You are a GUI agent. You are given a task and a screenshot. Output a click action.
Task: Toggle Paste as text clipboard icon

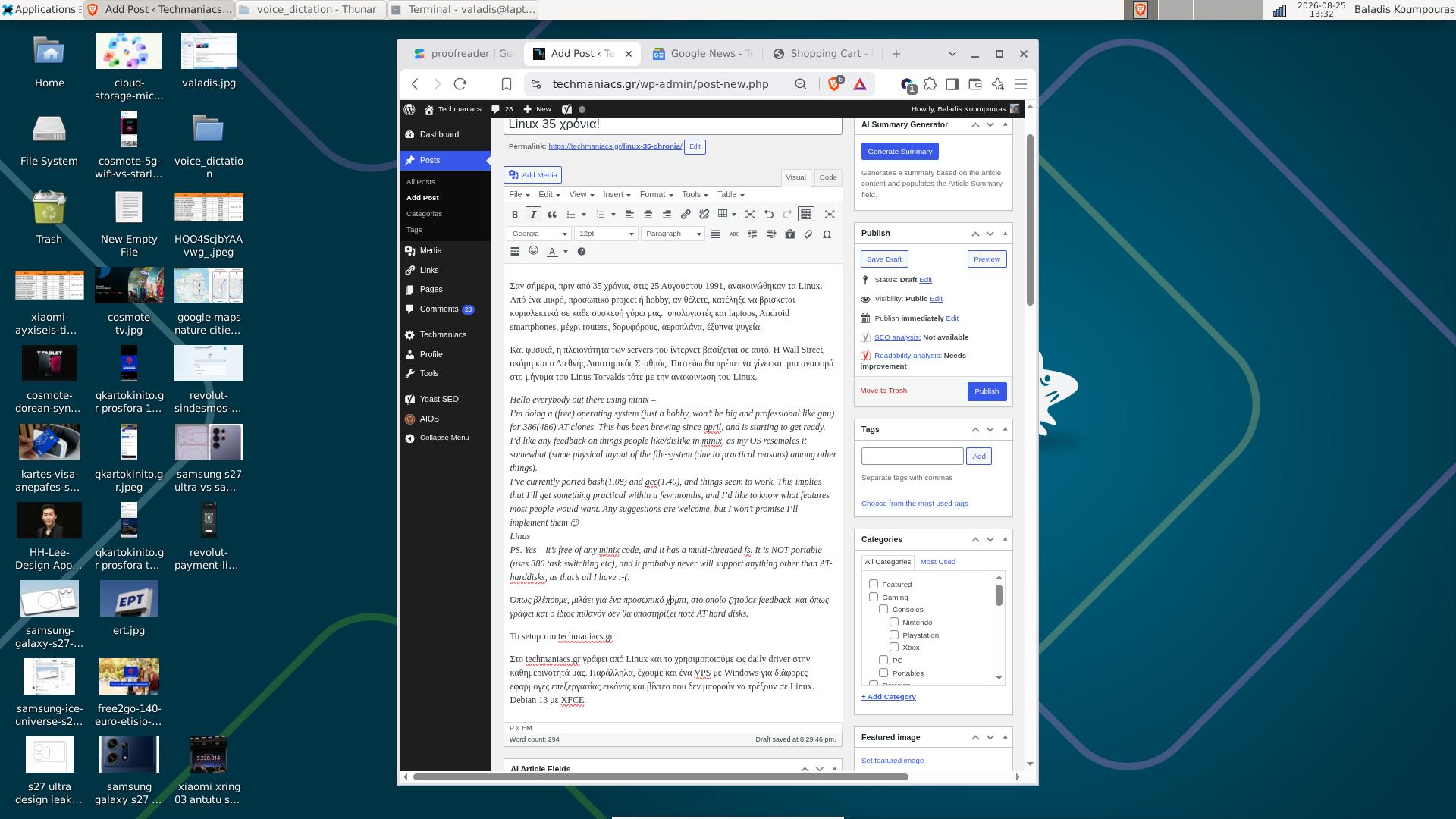789,234
